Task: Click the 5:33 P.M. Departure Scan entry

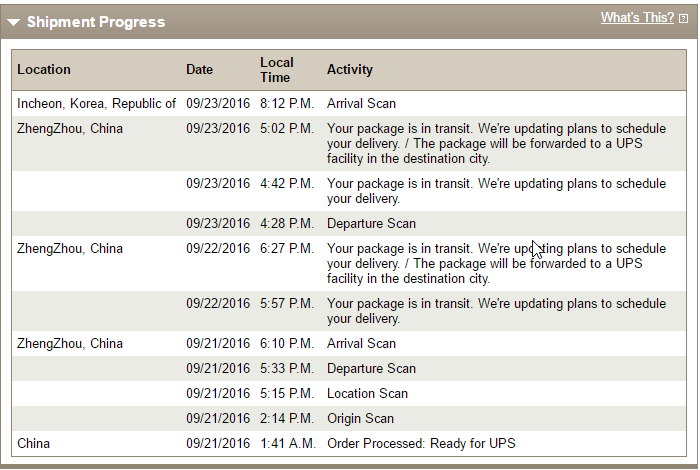Action: 371,369
